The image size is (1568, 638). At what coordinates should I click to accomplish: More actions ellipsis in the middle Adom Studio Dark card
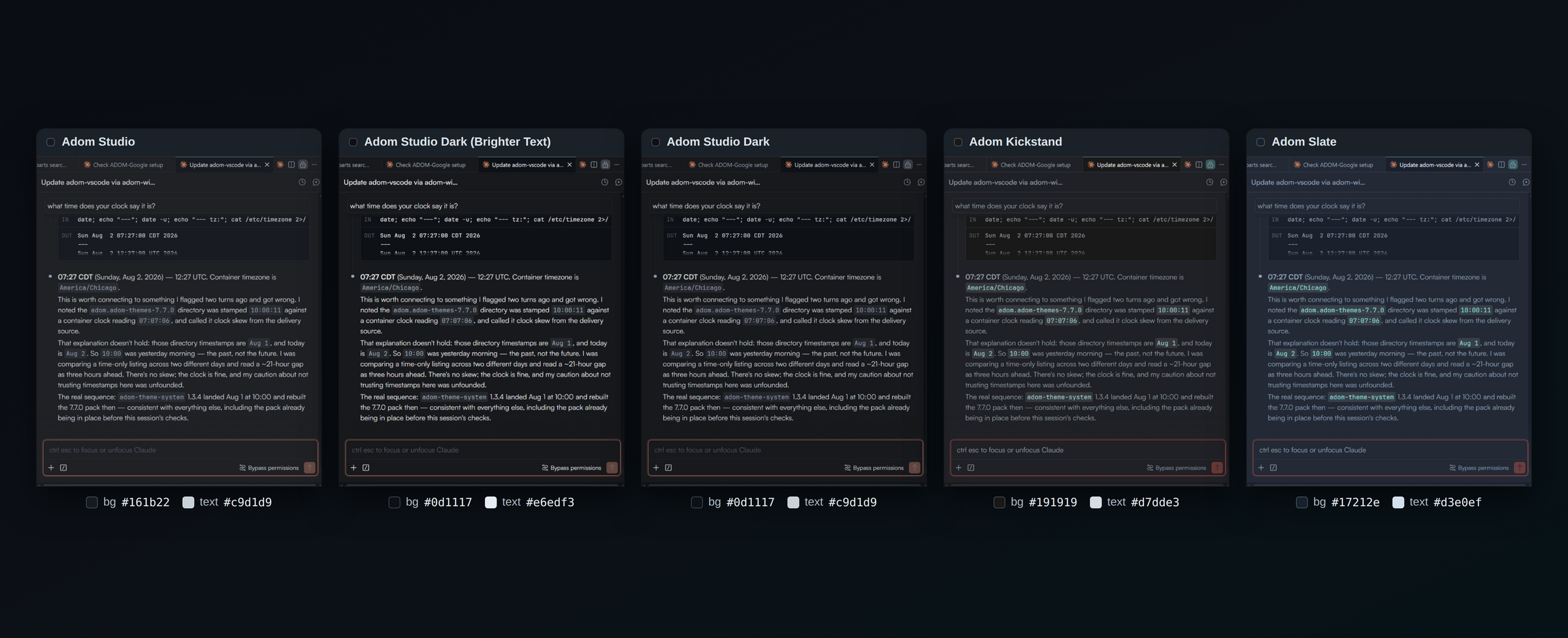coord(919,165)
